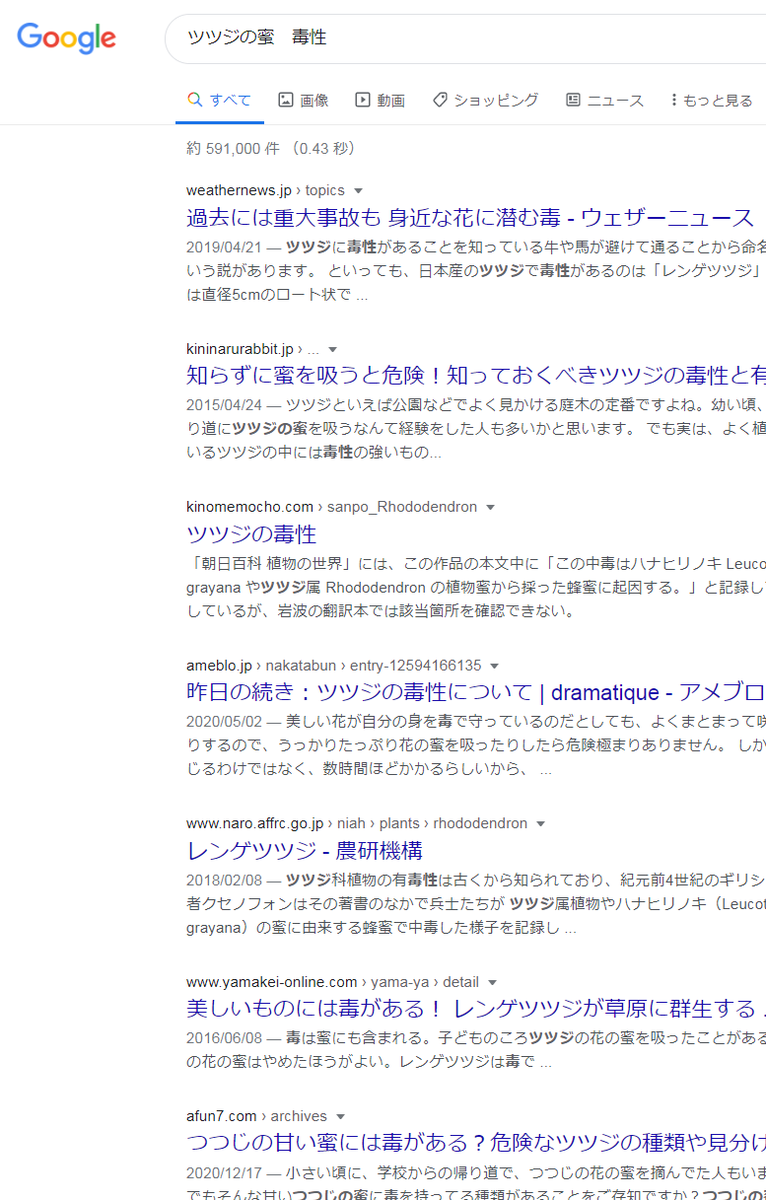The image size is (766, 1200).
Task: Click the www.yamakei-online.com › yama-ya › detail URL
Action: click(332, 982)
